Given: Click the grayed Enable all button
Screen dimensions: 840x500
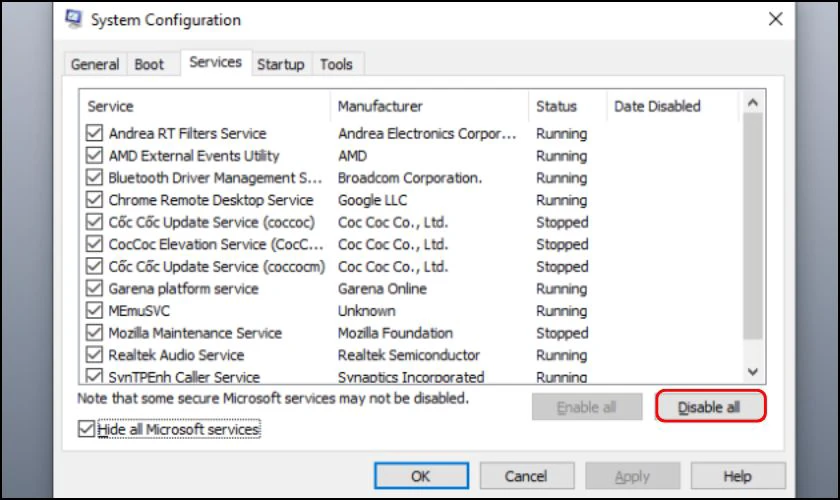Looking at the screenshot, I should [587, 407].
